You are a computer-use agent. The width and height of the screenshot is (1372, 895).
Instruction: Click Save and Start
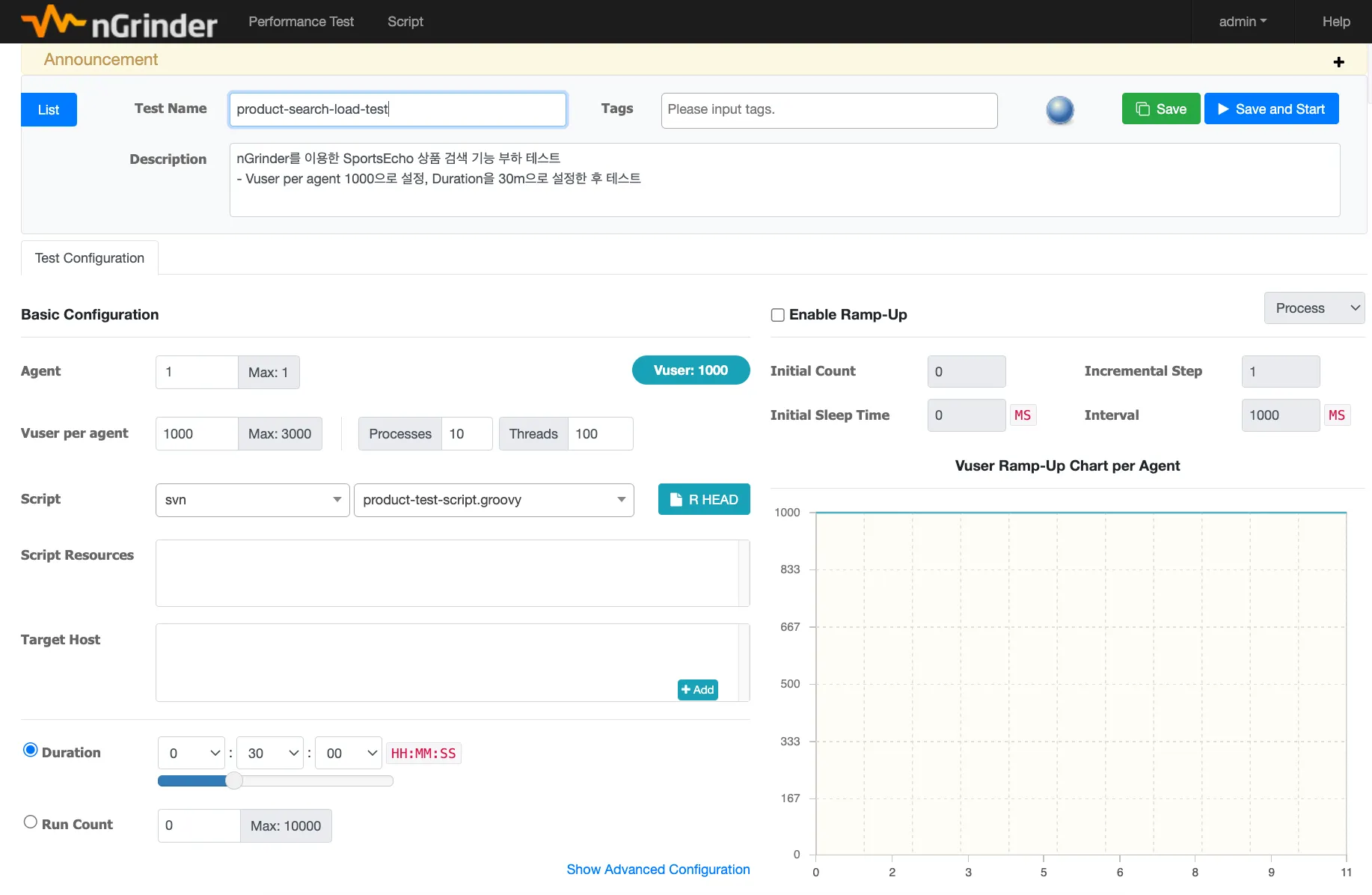(x=1271, y=109)
